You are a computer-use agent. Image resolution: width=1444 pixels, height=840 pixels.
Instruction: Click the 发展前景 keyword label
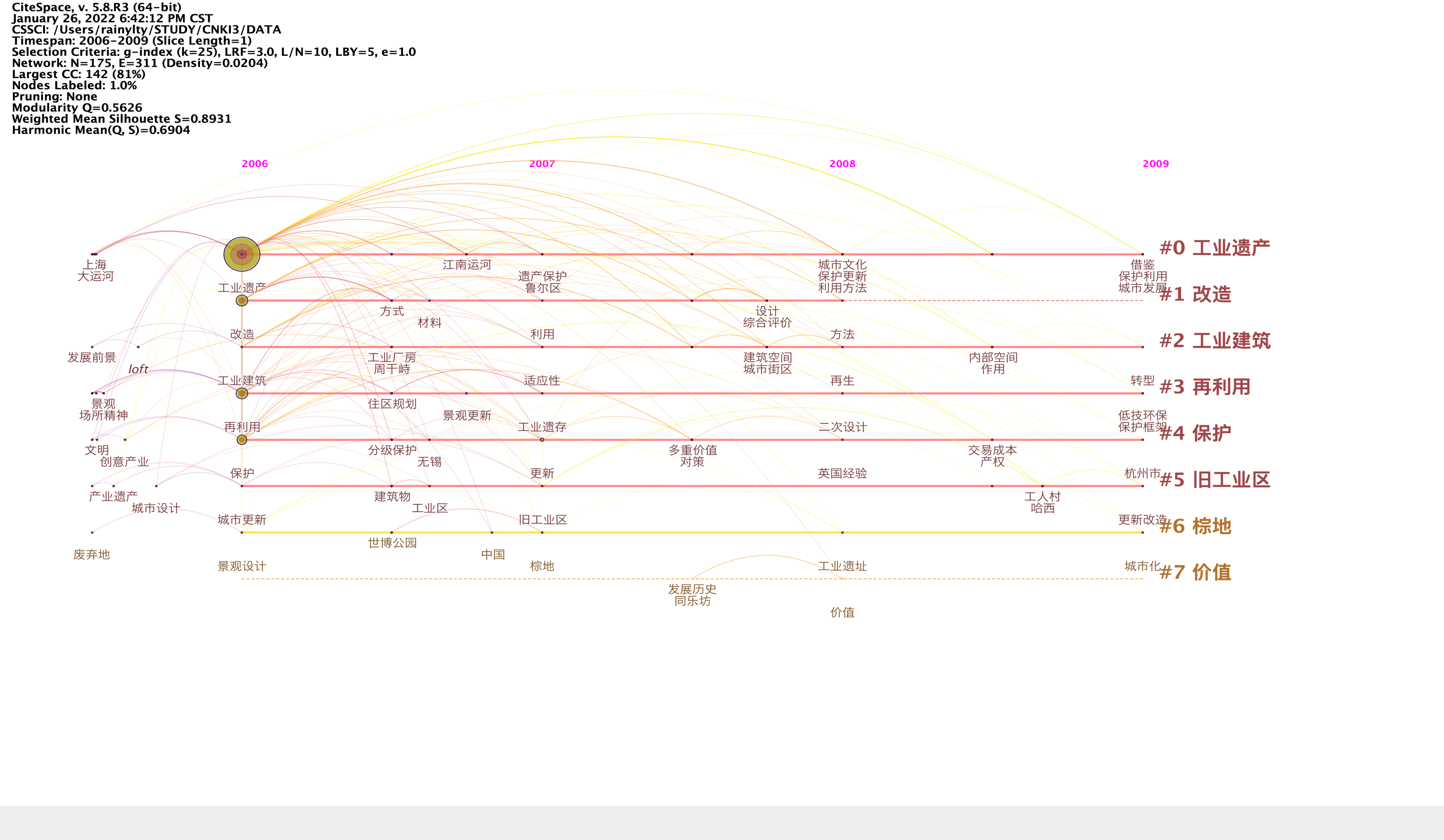coord(92,358)
